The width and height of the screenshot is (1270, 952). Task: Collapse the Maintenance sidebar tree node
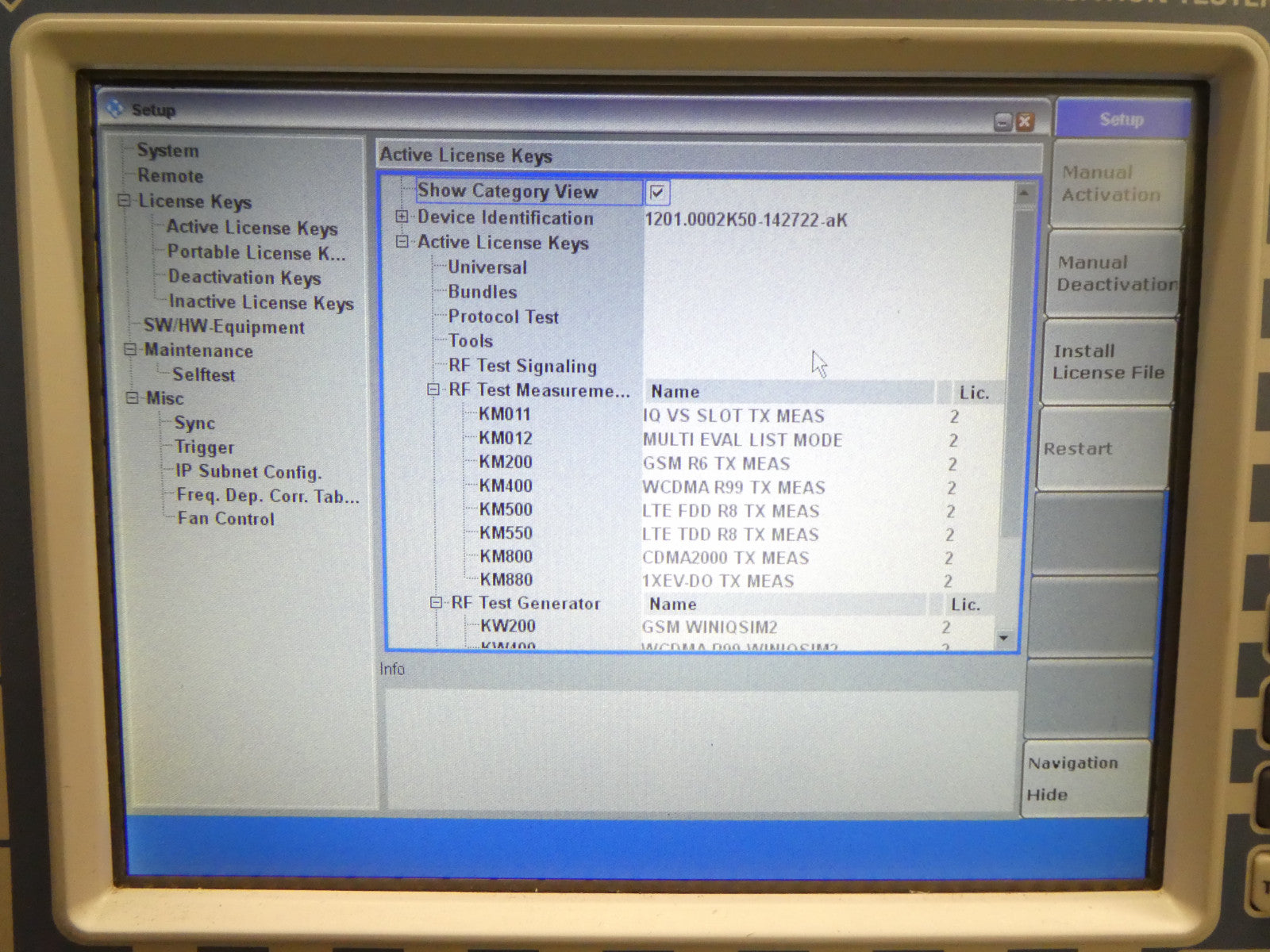click(130, 350)
